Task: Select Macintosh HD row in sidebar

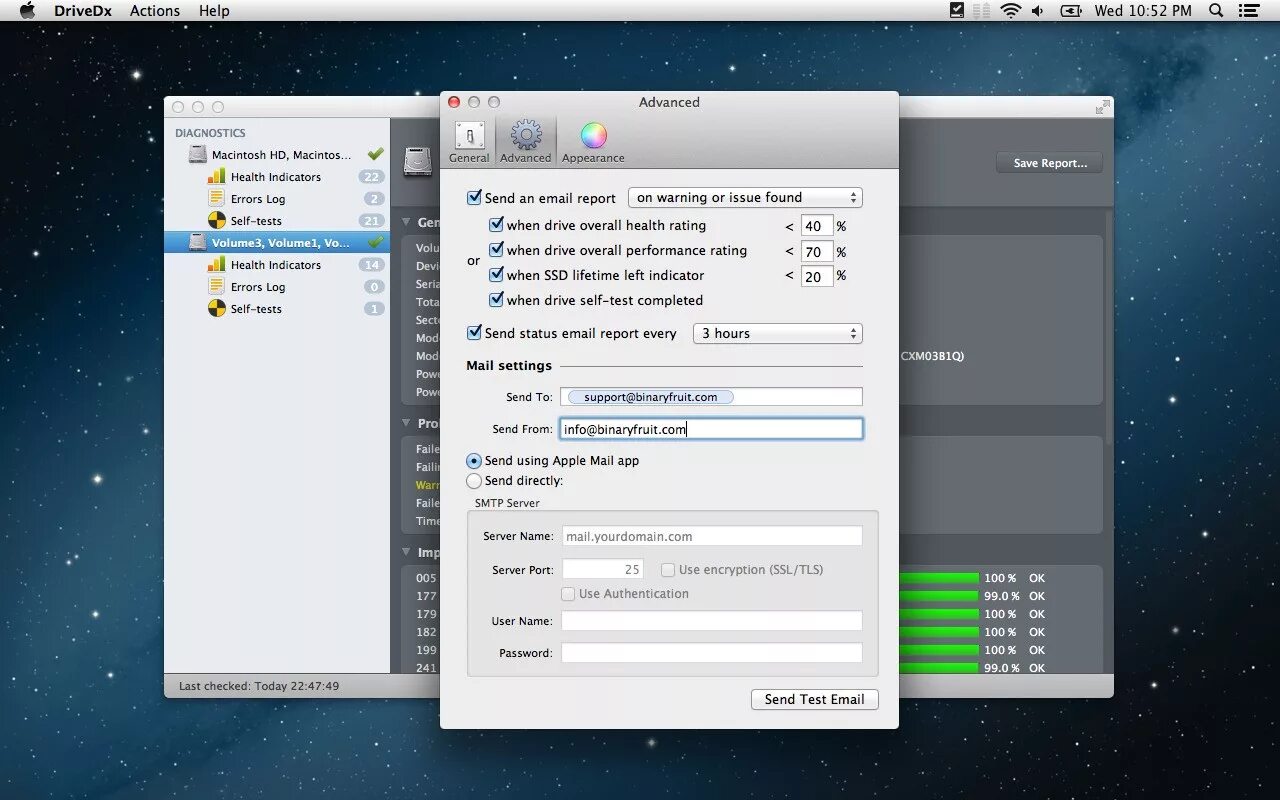Action: (x=277, y=155)
